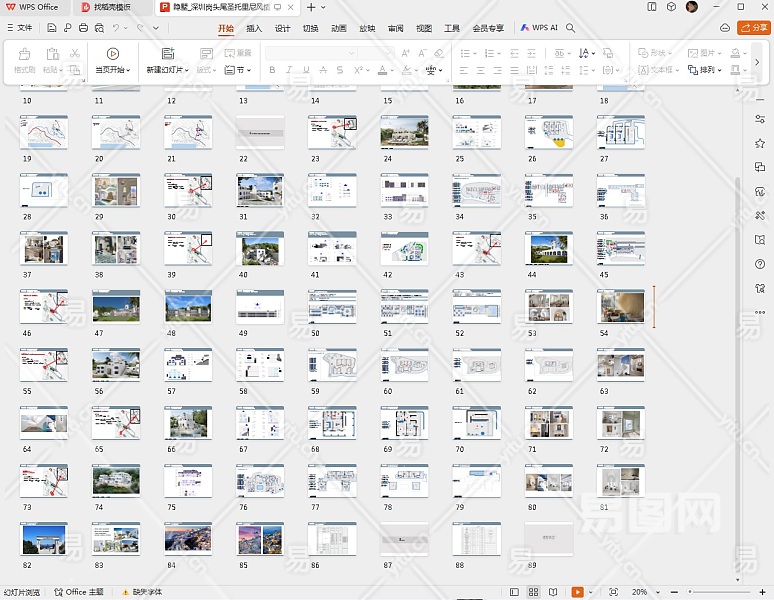
Task: Click the 当页开始 slideshow play icon
Action: (x=112, y=53)
